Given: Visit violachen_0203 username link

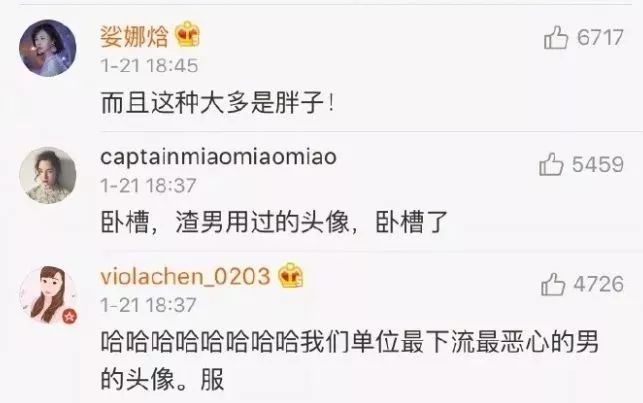Looking at the screenshot, I should (x=185, y=277).
